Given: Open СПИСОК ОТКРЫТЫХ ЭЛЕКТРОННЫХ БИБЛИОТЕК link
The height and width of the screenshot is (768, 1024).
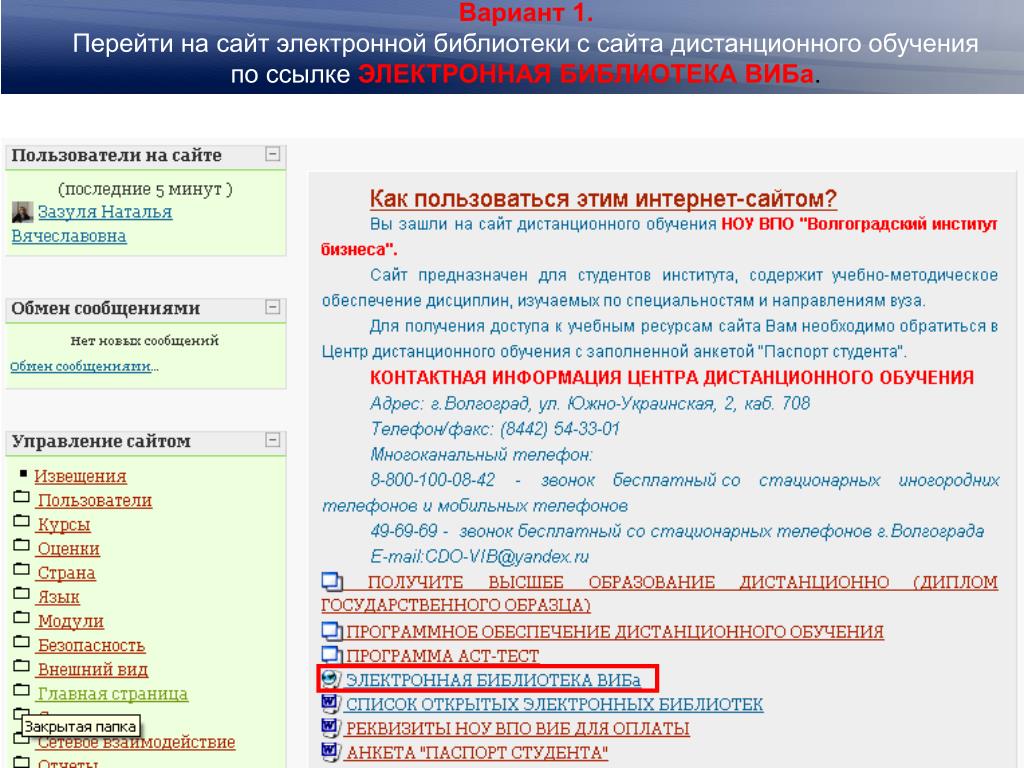Looking at the screenshot, I should [554, 705].
